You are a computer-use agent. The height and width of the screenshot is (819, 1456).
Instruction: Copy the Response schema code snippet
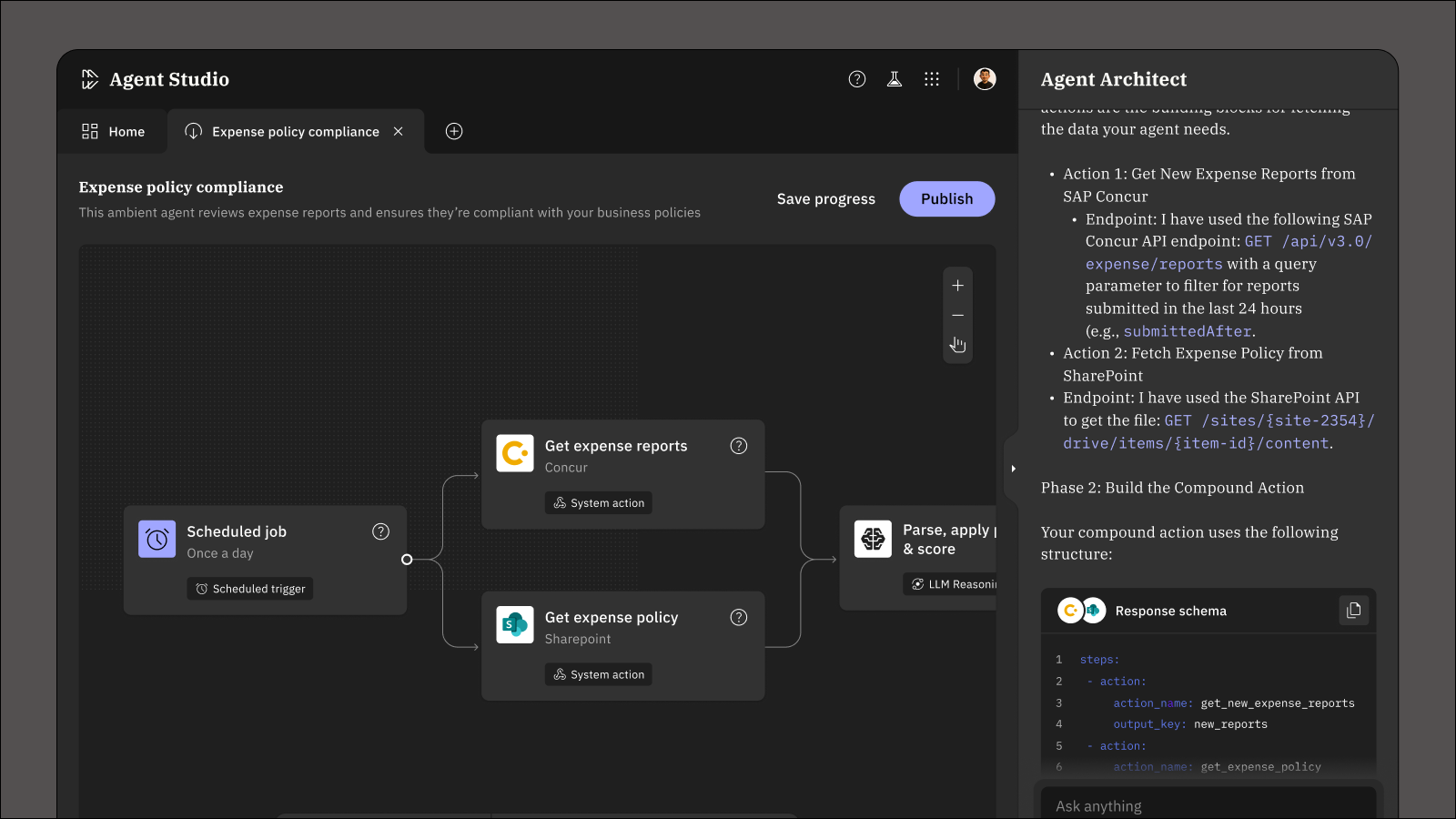(x=1353, y=611)
